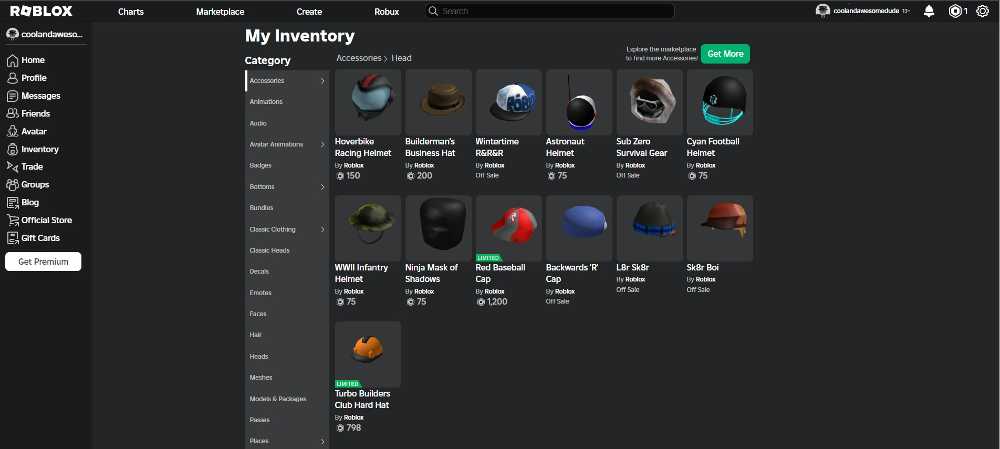This screenshot has height=449, width=1000.
Task: Open the Create tab
Action: (309, 11)
